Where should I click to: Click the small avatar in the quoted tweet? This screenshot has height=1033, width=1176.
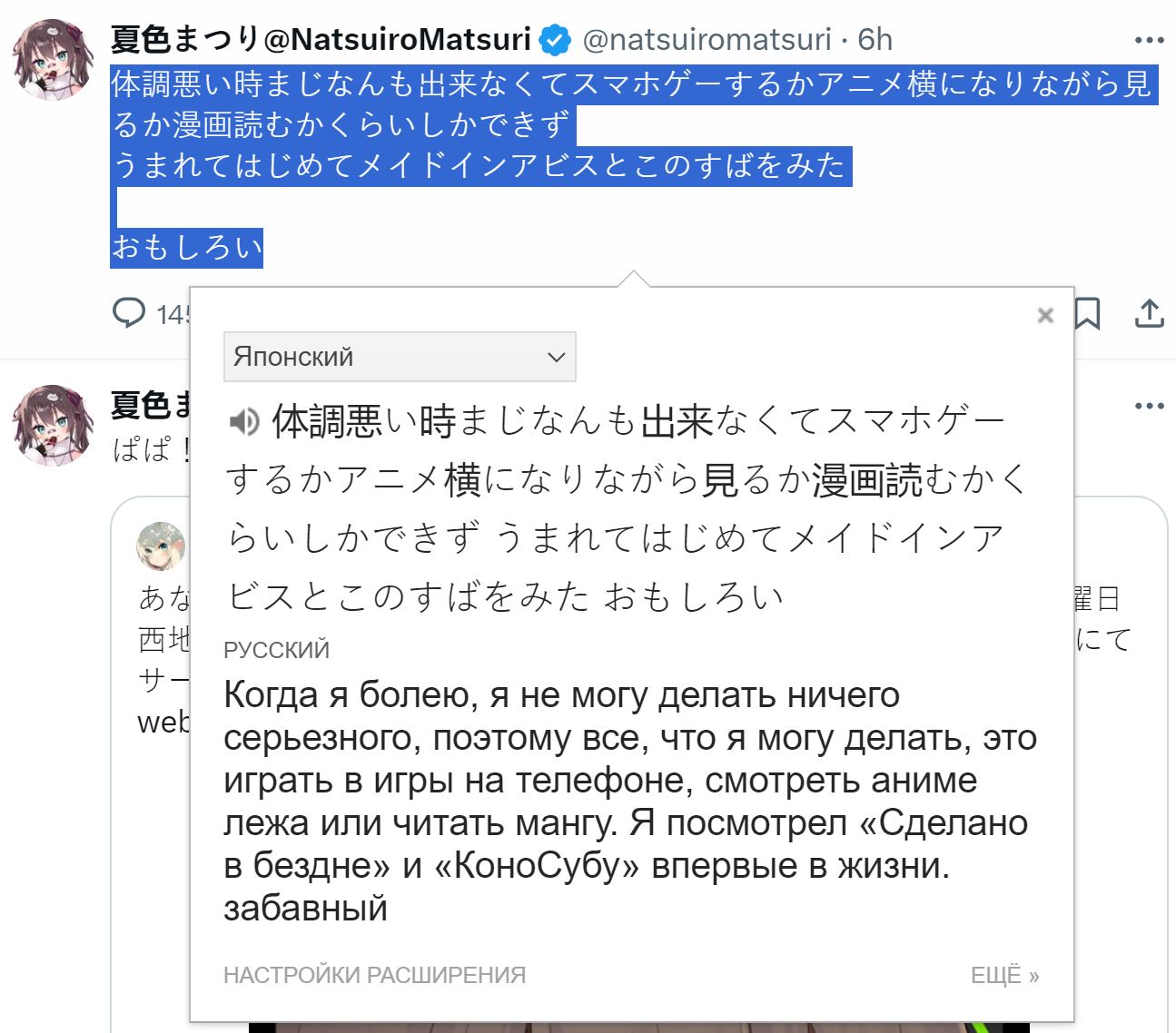161,546
